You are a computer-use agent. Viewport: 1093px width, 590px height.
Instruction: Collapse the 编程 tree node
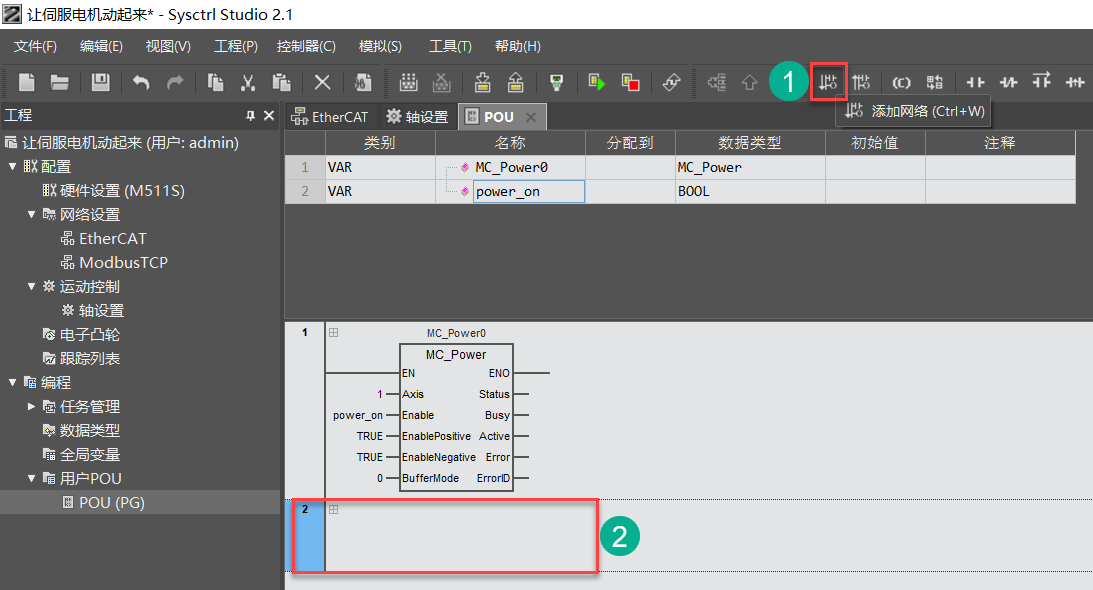pyautogui.click(x=13, y=382)
